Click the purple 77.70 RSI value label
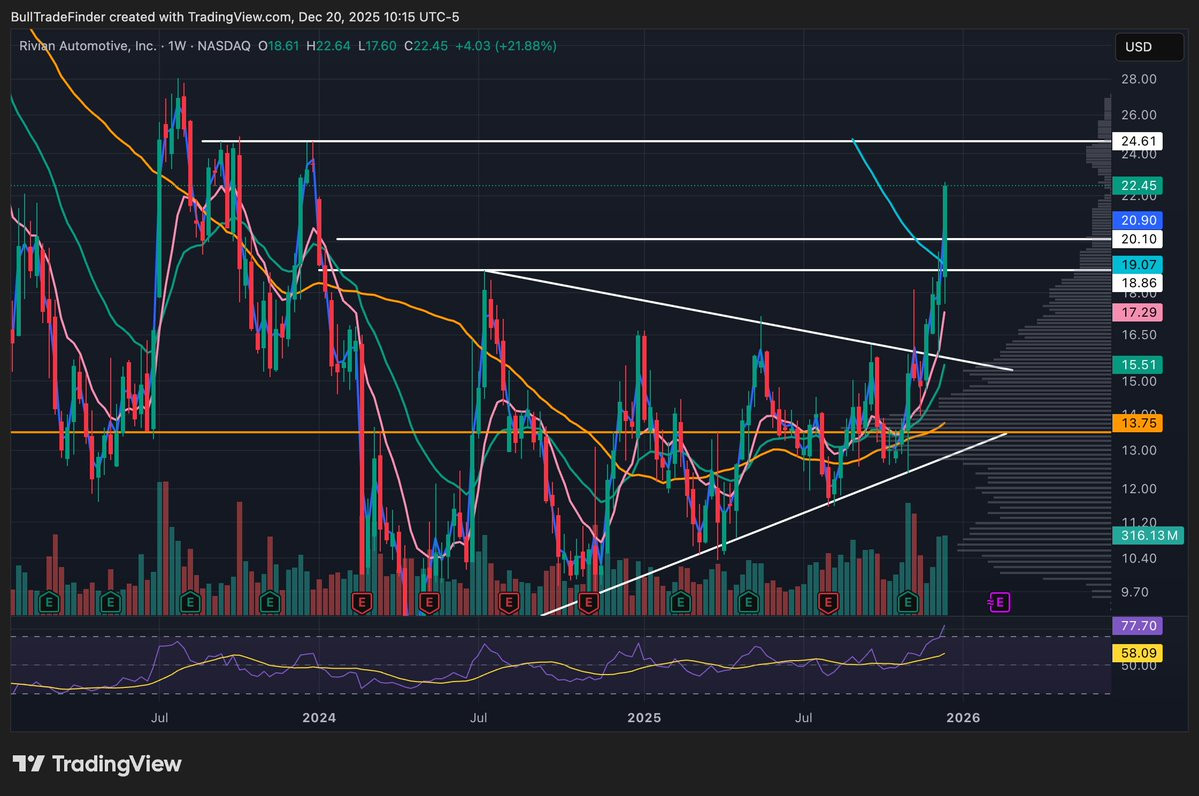 click(1137, 625)
